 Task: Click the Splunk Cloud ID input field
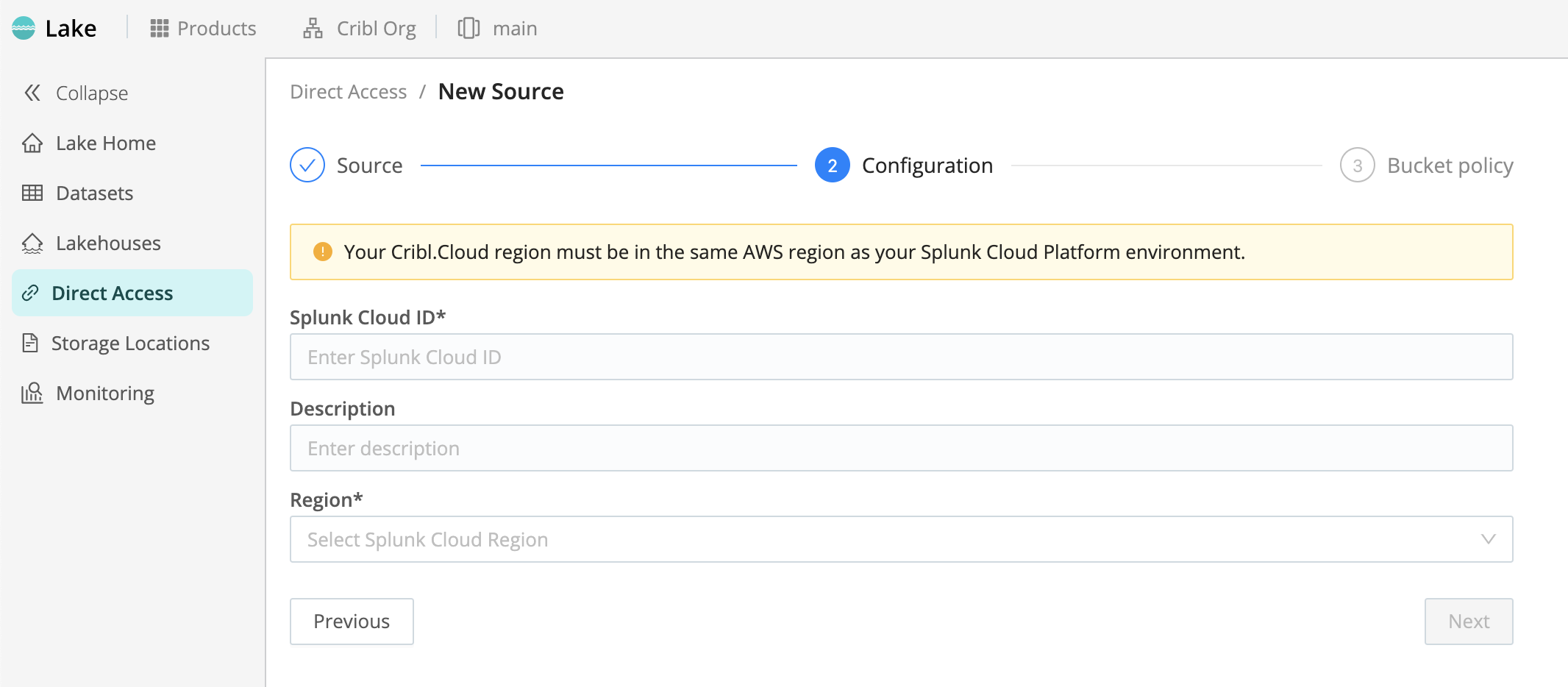click(901, 357)
